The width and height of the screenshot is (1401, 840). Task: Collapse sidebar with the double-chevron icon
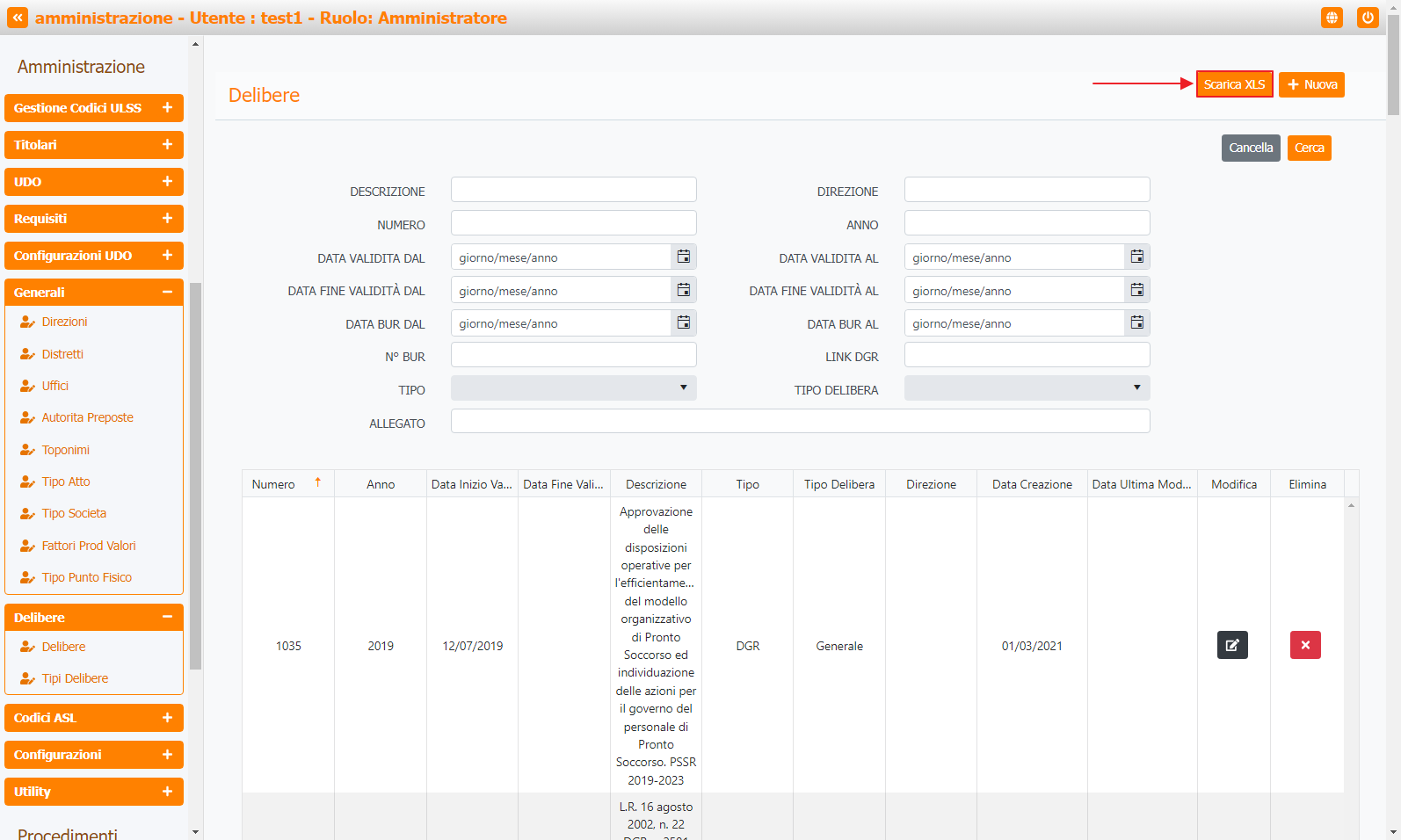pos(18,18)
